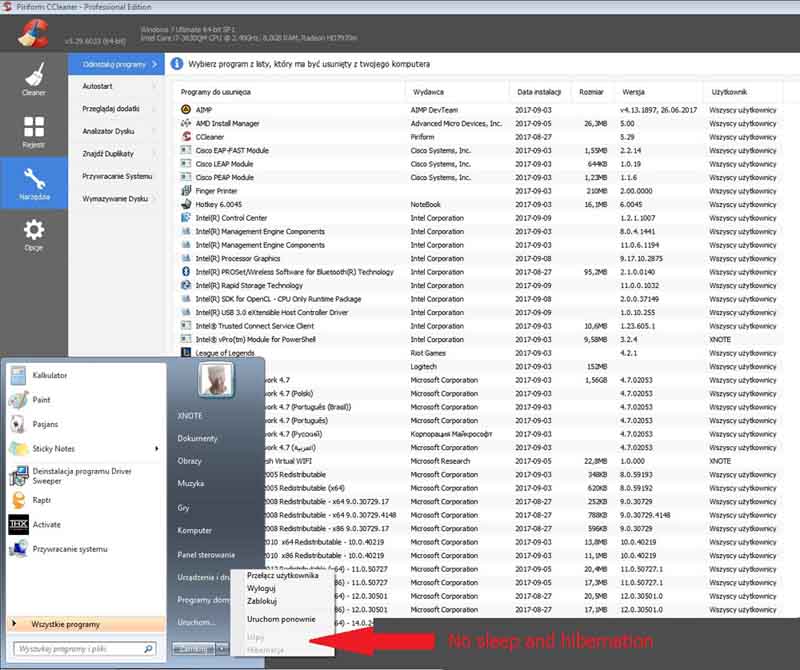This screenshot has width=800, height=670.
Task: Expand Sticky Notes jump list arrow
Action: point(157,449)
